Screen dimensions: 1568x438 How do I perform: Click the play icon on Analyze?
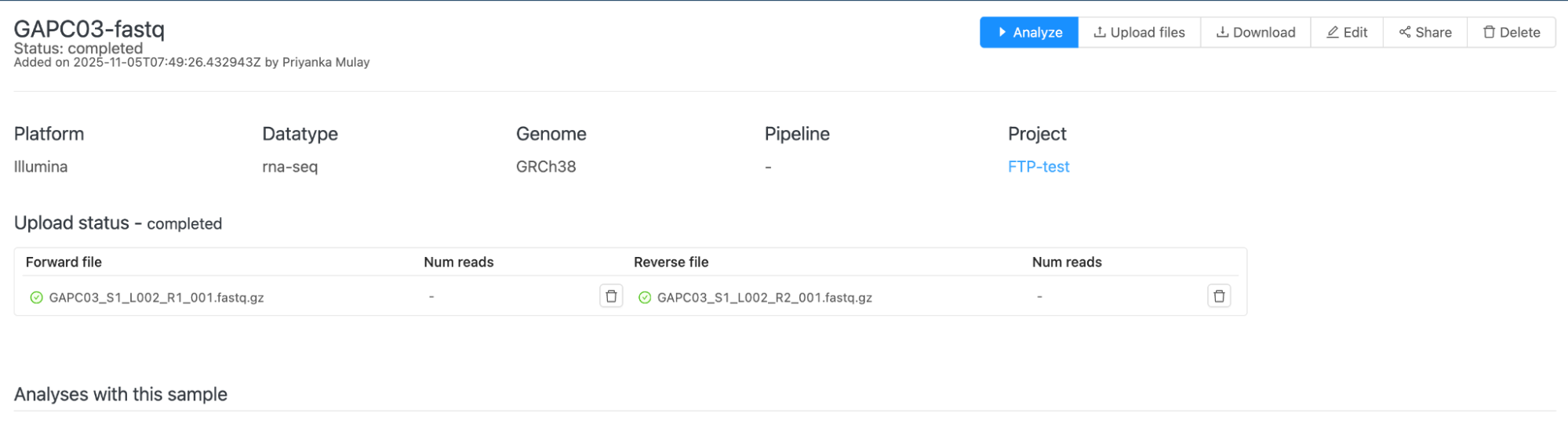pyautogui.click(x=1002, y=32)
